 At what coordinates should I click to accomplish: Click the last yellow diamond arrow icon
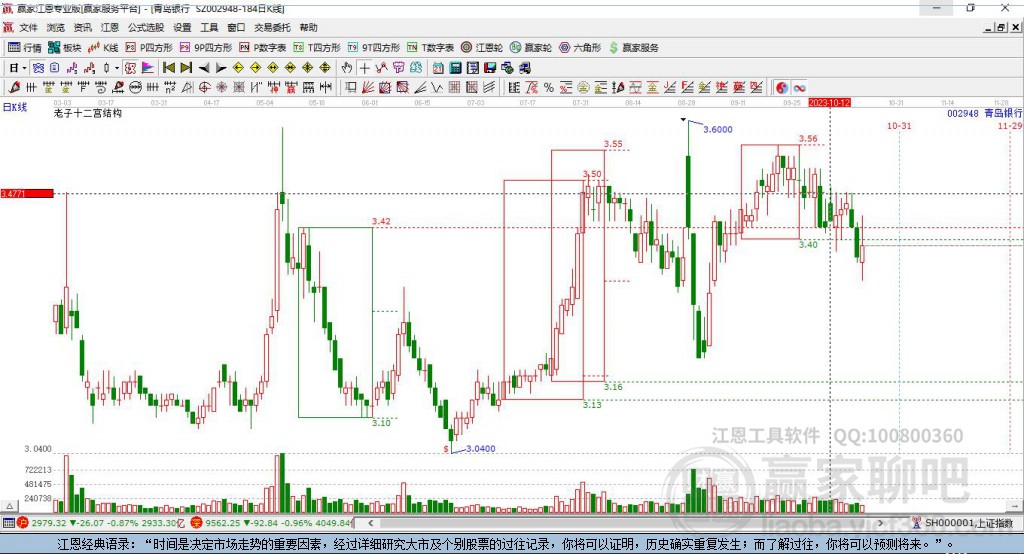pos(325,68)
